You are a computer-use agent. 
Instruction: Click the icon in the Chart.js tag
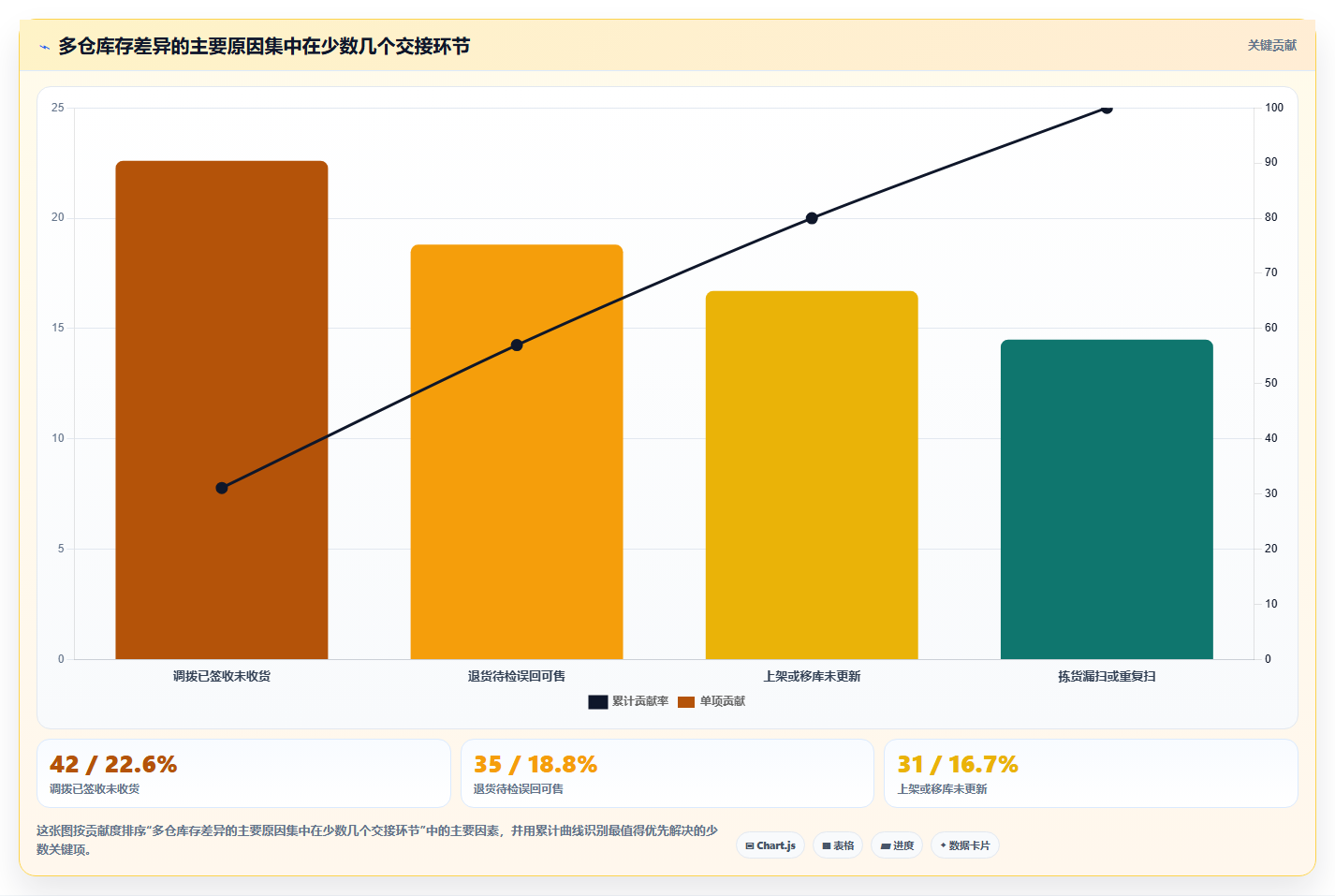(750, 846)
